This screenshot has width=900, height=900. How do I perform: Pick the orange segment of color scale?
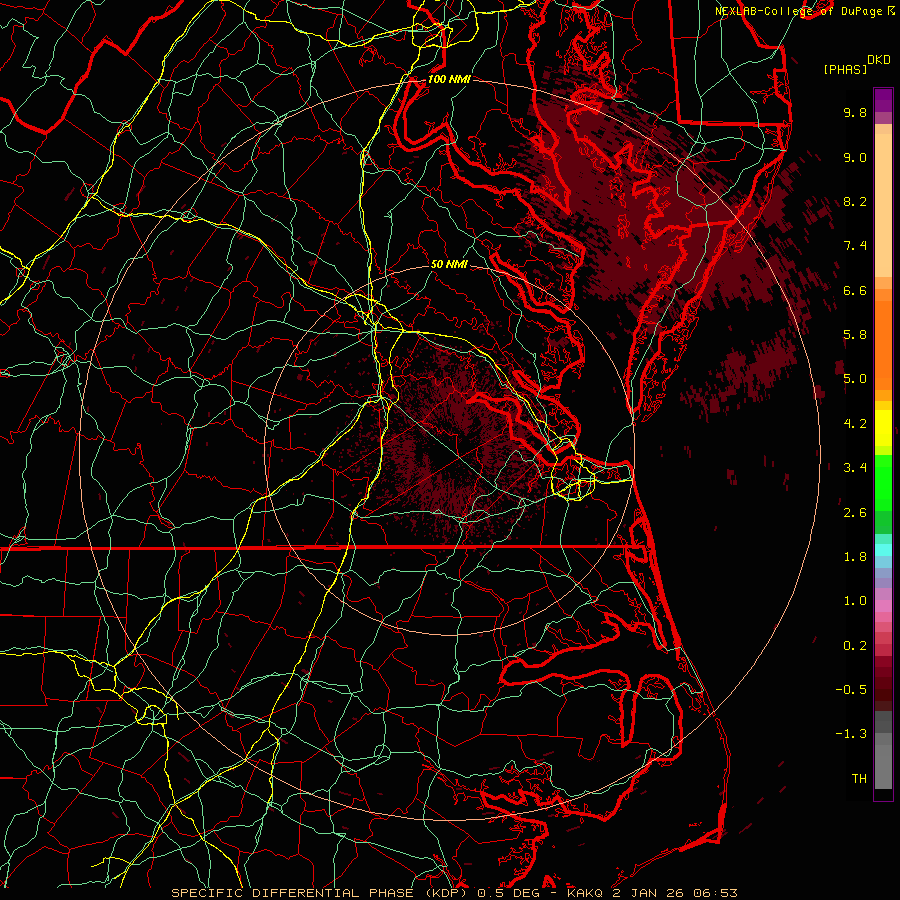click(x=883, y=344)
